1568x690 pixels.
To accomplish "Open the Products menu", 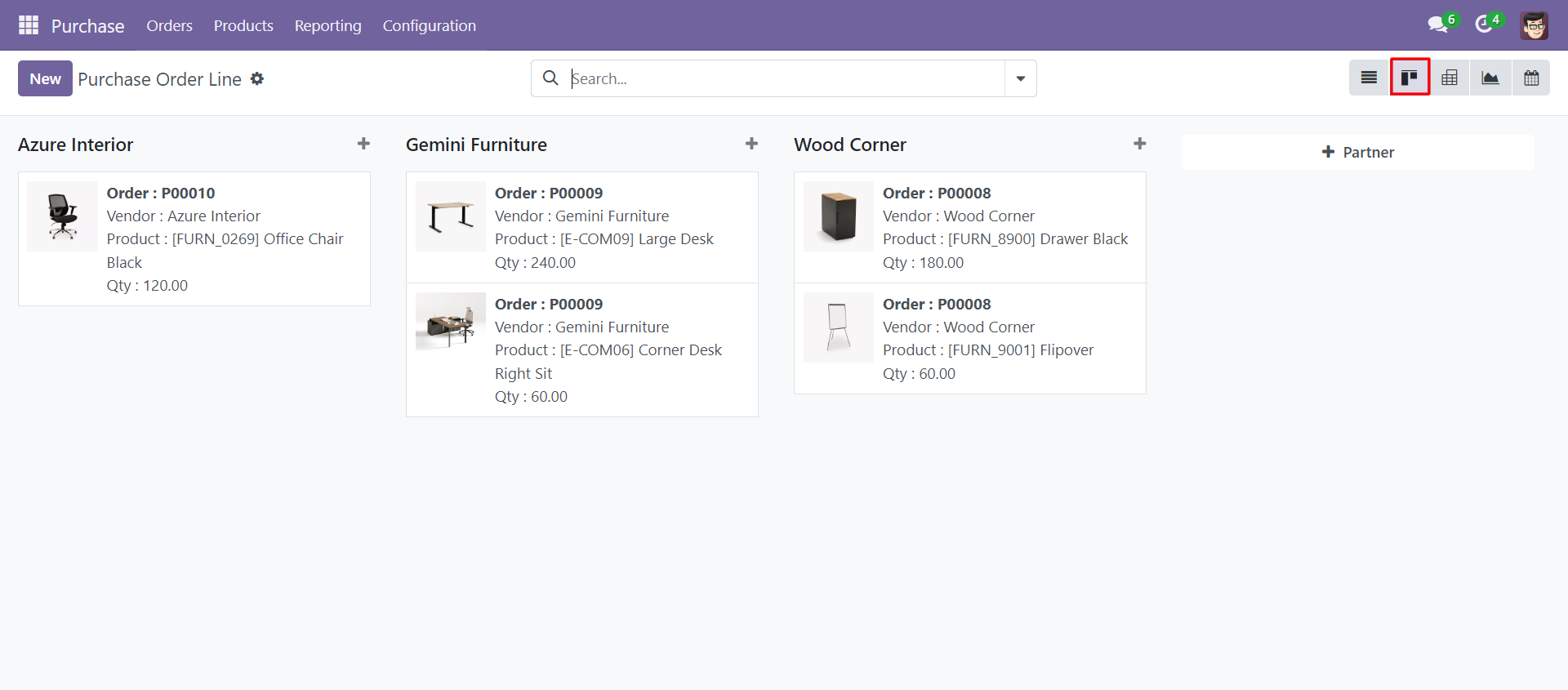I will (243, 25).
